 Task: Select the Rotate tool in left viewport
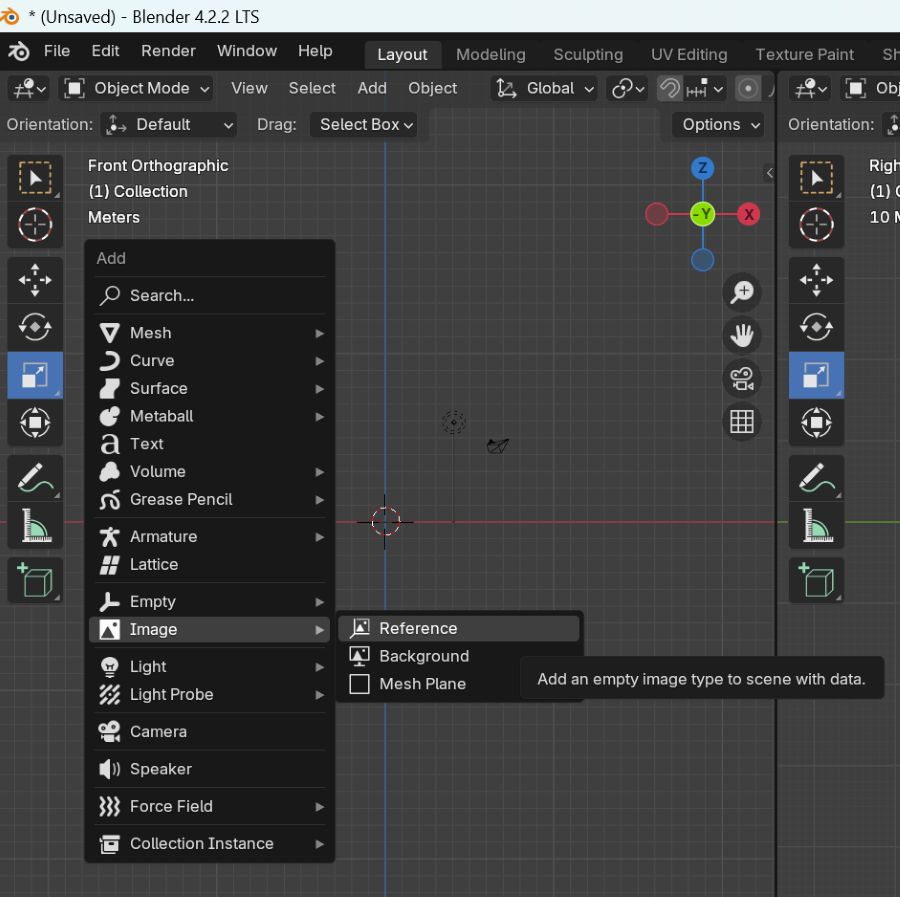(35, 327)
